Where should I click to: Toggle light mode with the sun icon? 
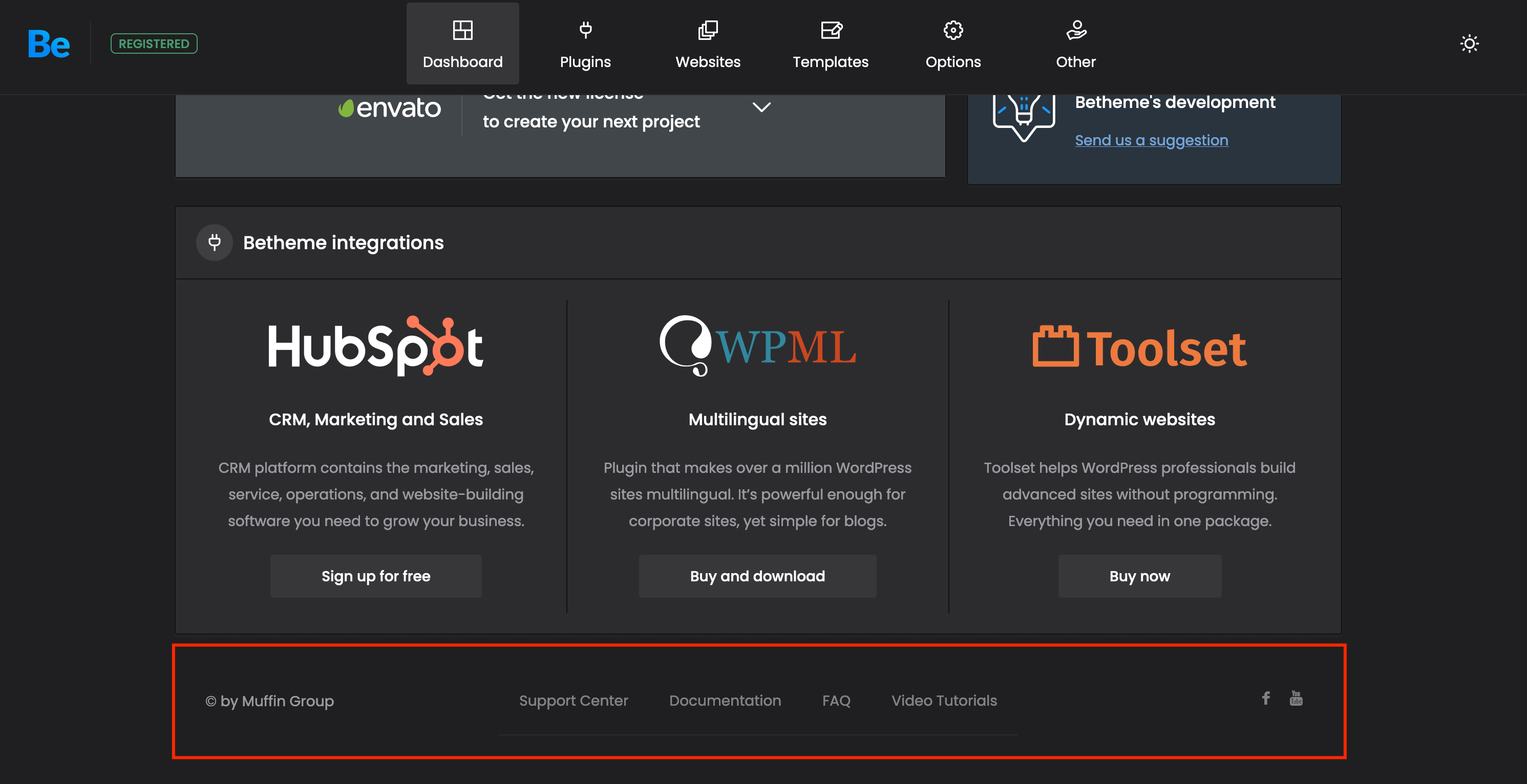[x=1469, y=44]
